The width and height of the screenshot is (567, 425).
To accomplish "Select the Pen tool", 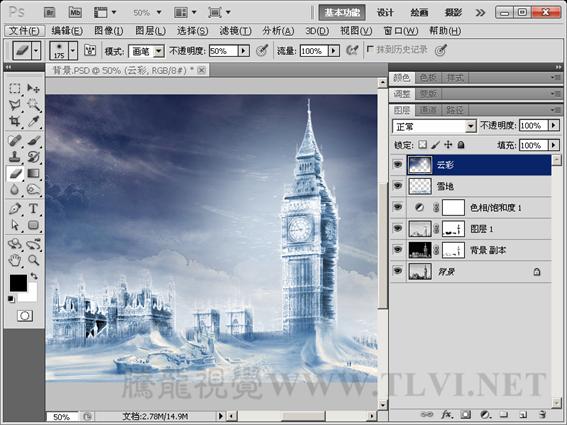I will pyautogui.click(x=15, y=209).
